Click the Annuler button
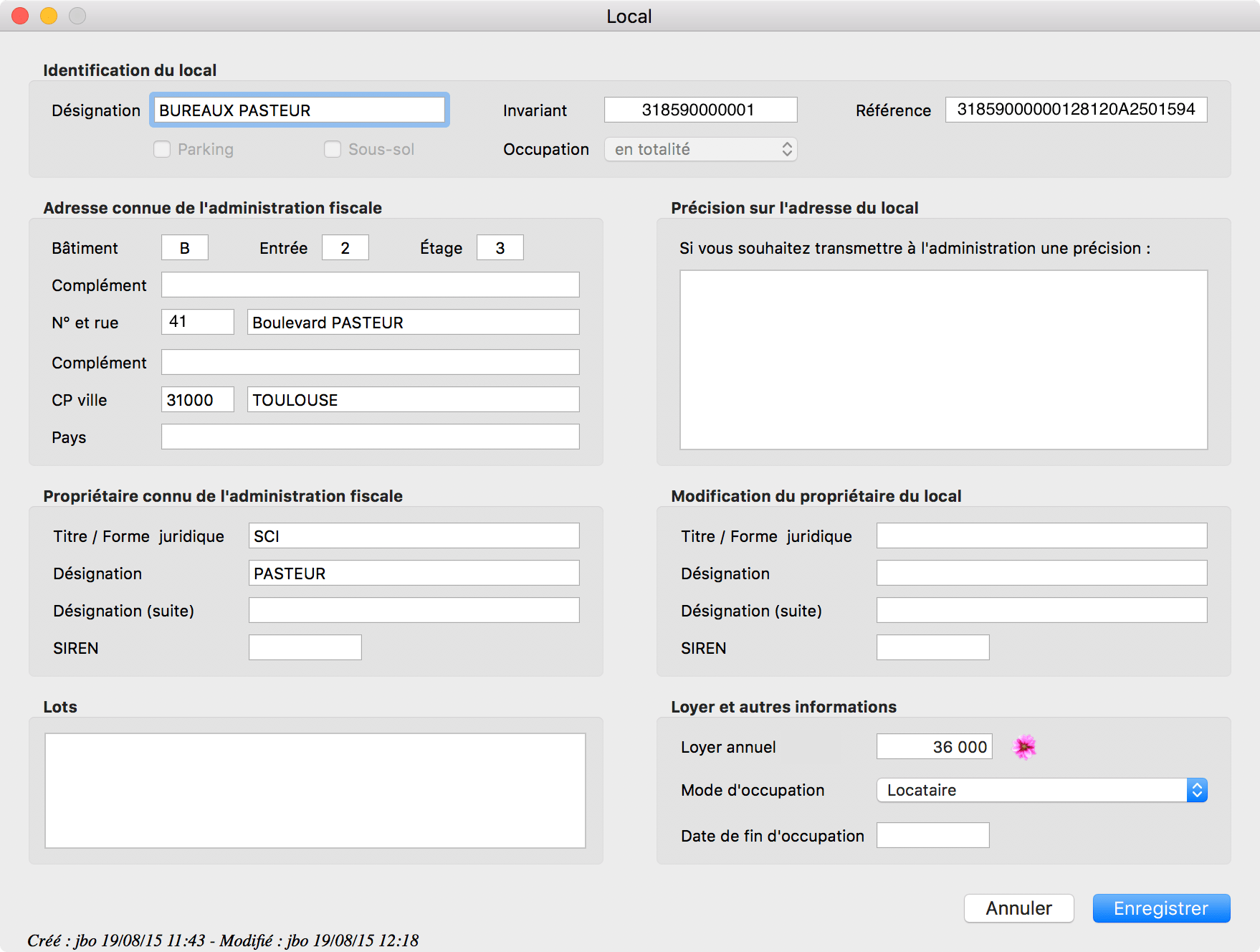Screen dimensions: 1260x952 tap(1018, 908)
